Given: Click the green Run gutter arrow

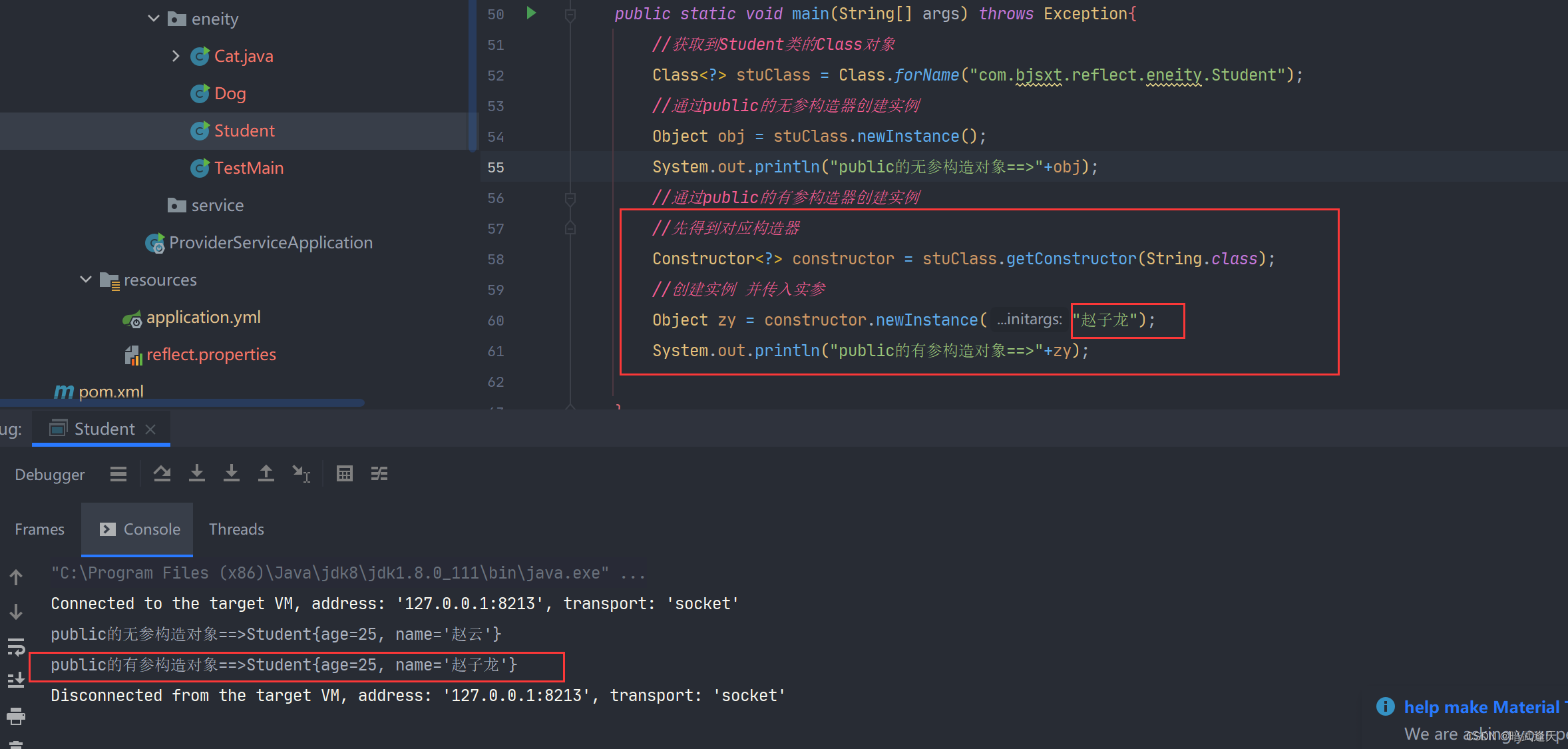Looking at the screenshot, I should point(531,13).
